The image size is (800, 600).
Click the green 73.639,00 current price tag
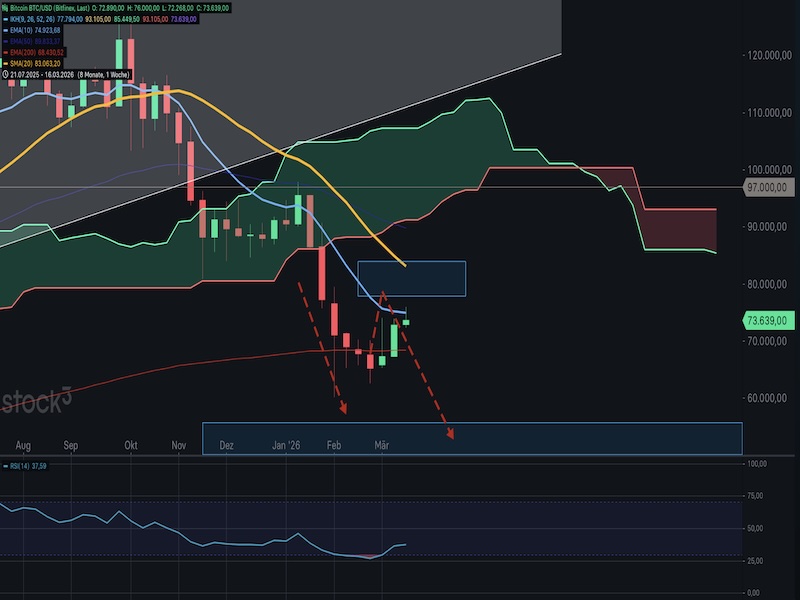pos(768,320)
